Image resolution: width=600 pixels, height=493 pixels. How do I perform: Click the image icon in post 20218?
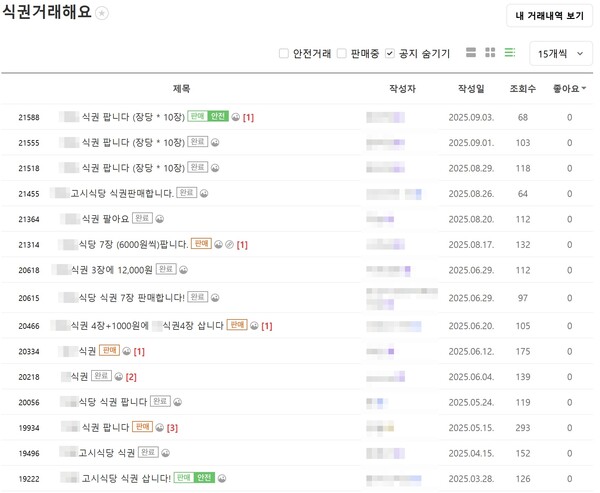pos(119,377)
